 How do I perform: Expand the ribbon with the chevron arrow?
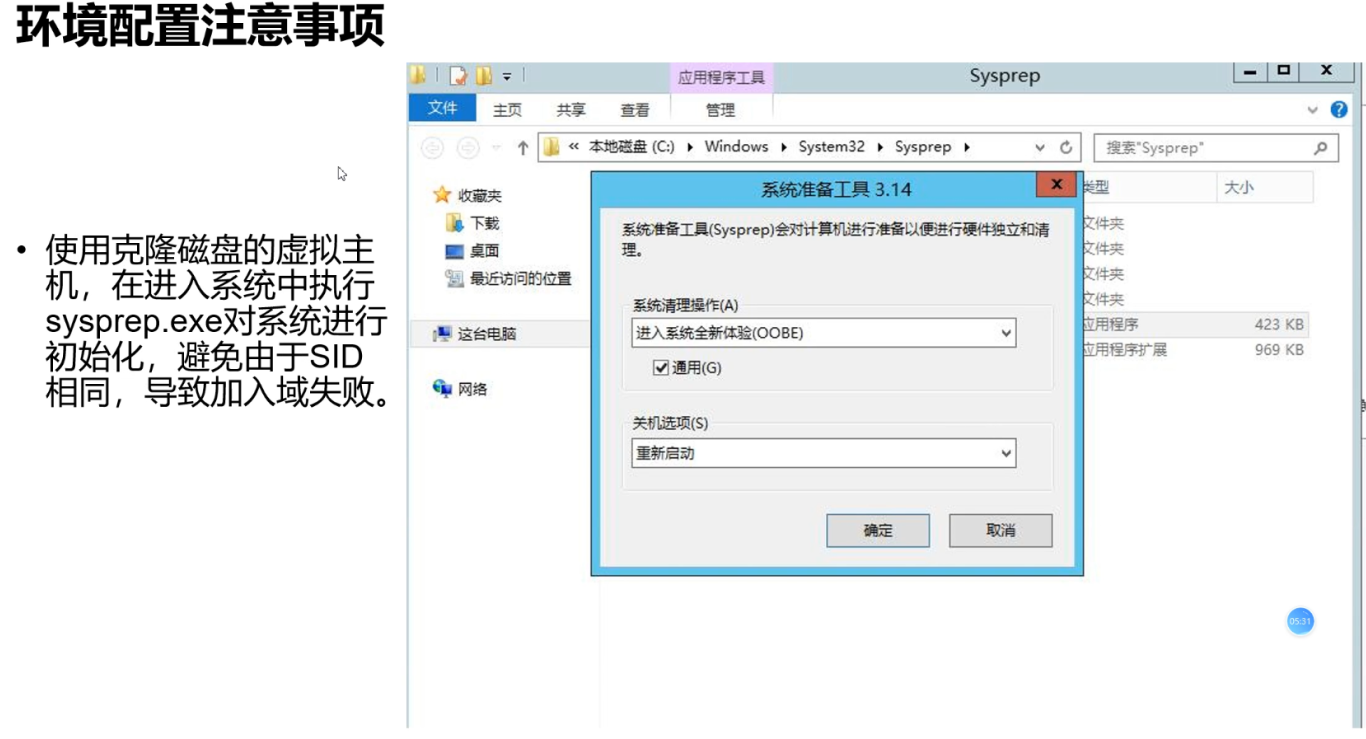click(x=1313, y=110)
